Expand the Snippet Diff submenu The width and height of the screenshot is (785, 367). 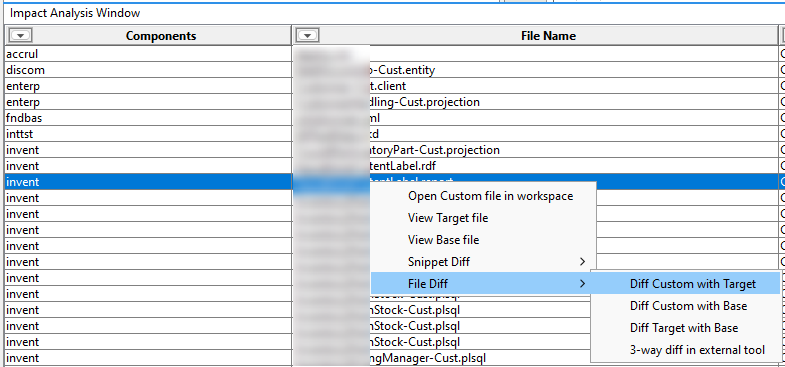(x=482, y=262)
